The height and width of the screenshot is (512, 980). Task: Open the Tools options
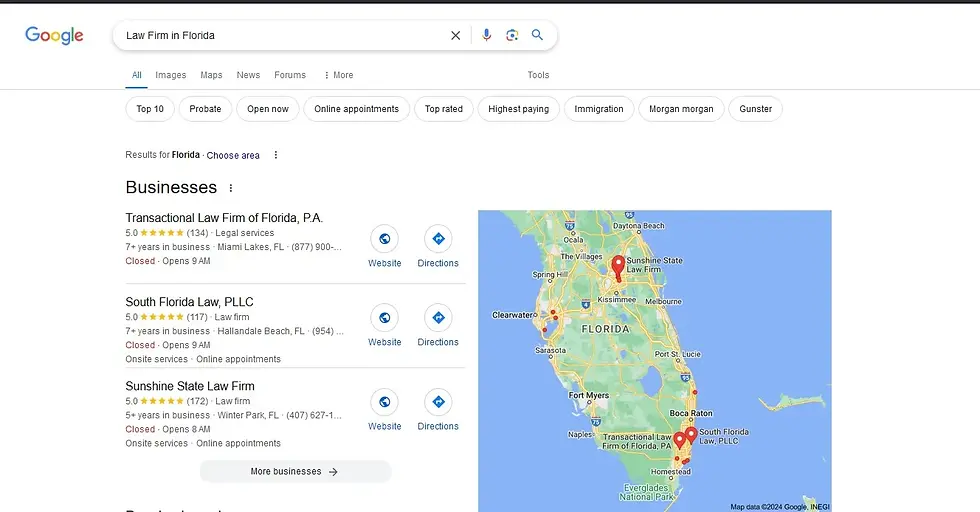[x=538, y=75]
